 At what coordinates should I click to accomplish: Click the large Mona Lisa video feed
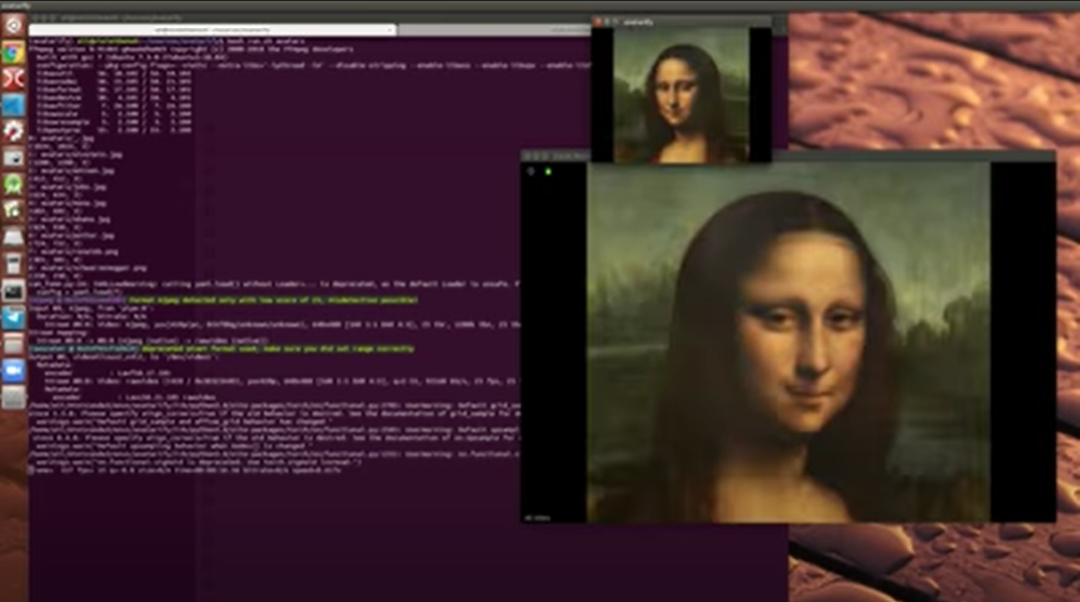788,342
